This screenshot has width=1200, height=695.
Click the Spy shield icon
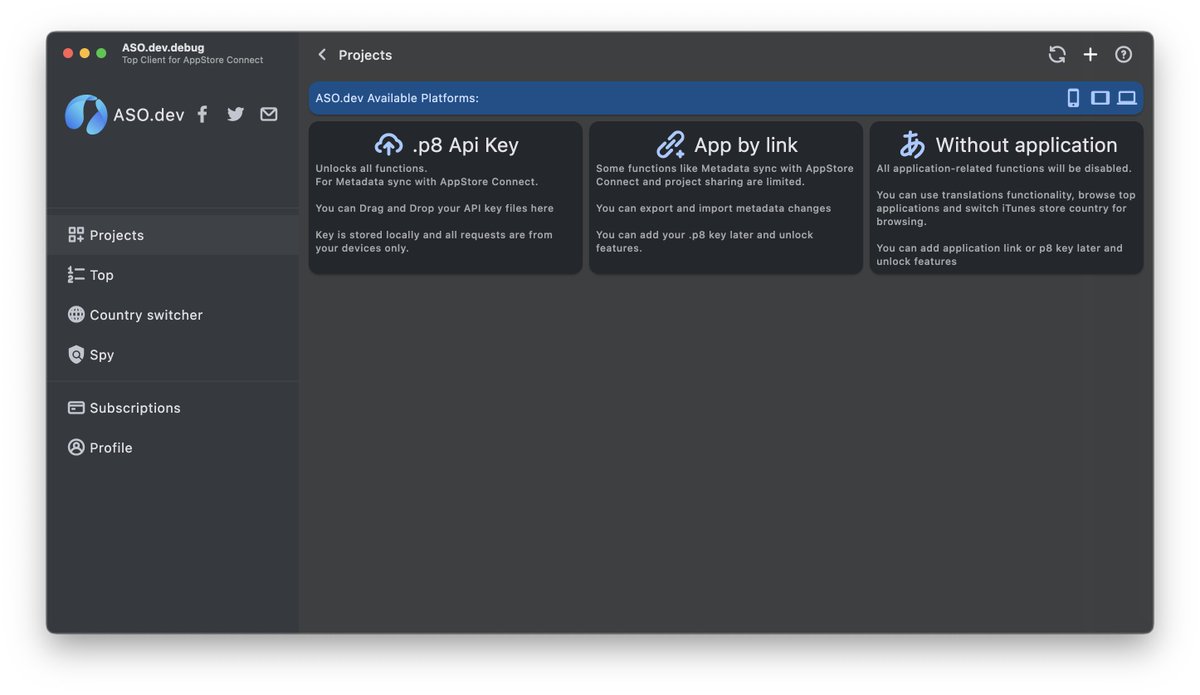pos(76,355)
